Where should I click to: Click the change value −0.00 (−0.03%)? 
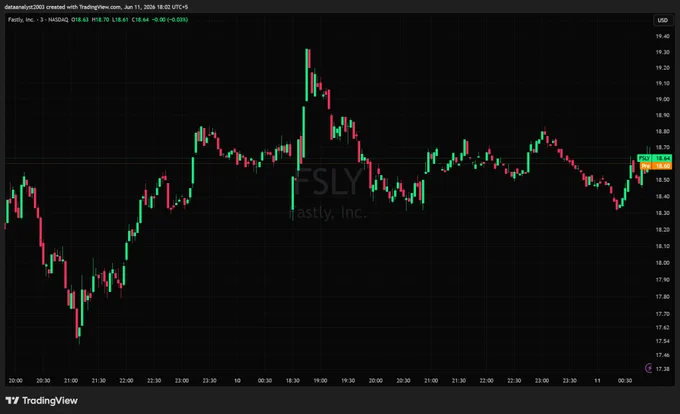point(170,20)
